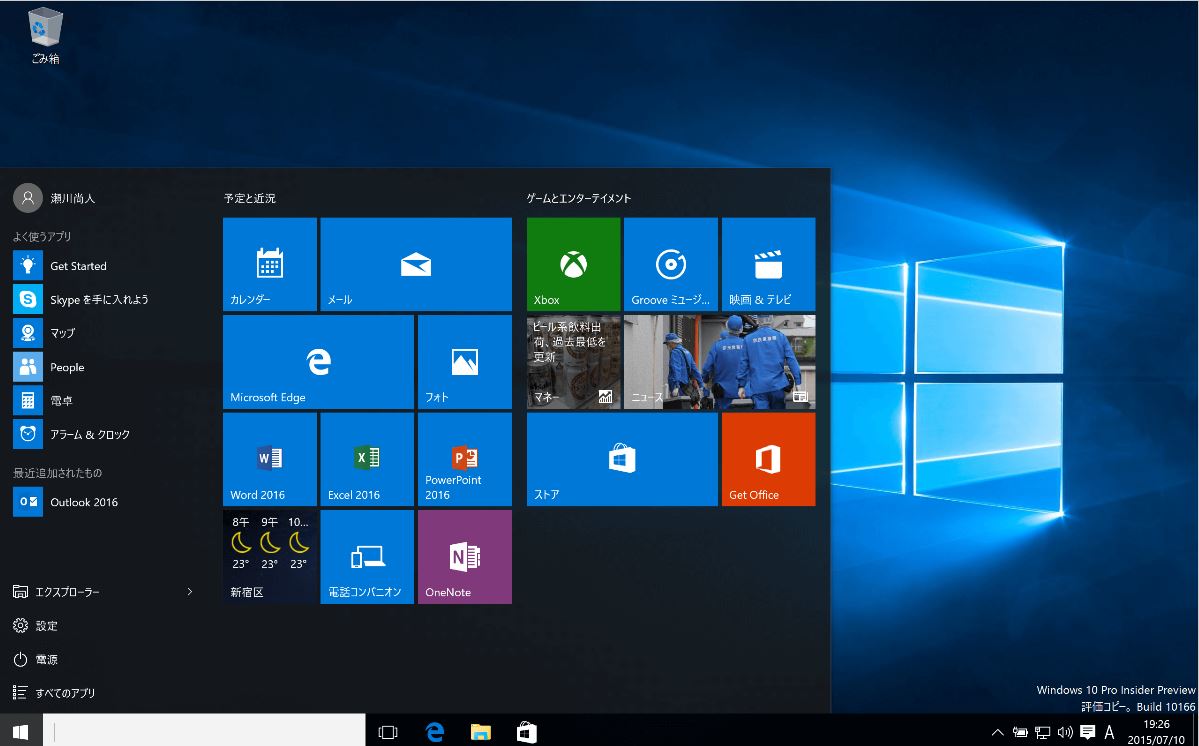Open the green Xbox tile
1199x746 pixels.
(x=574, y=264)
